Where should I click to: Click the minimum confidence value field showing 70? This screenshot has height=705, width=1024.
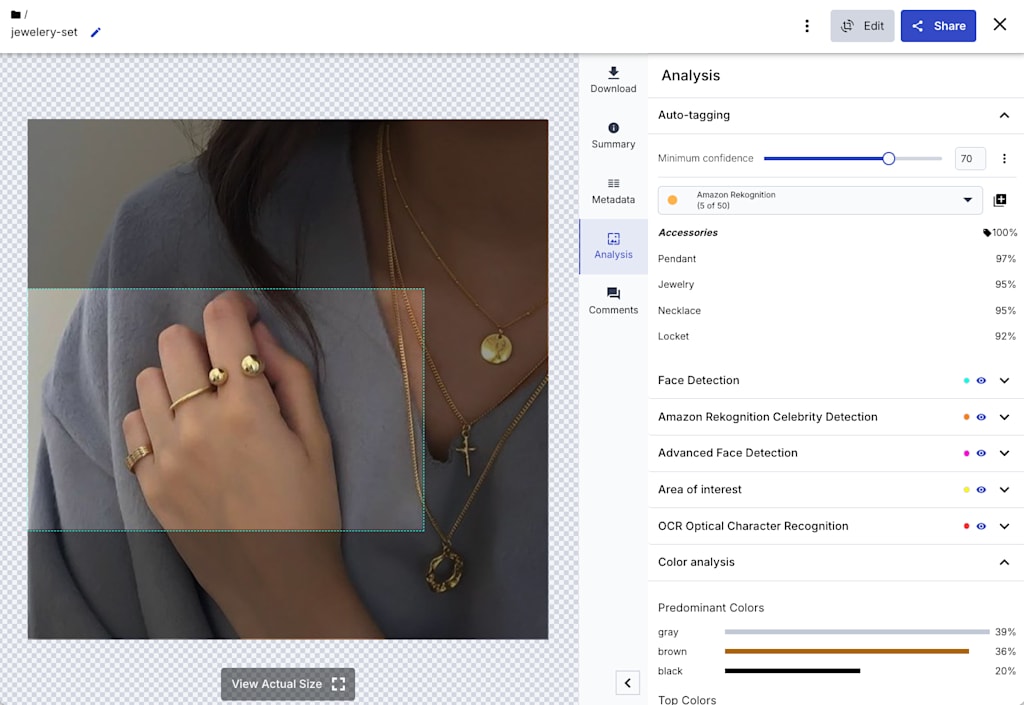pyautogui.click(x=970, y=159)
